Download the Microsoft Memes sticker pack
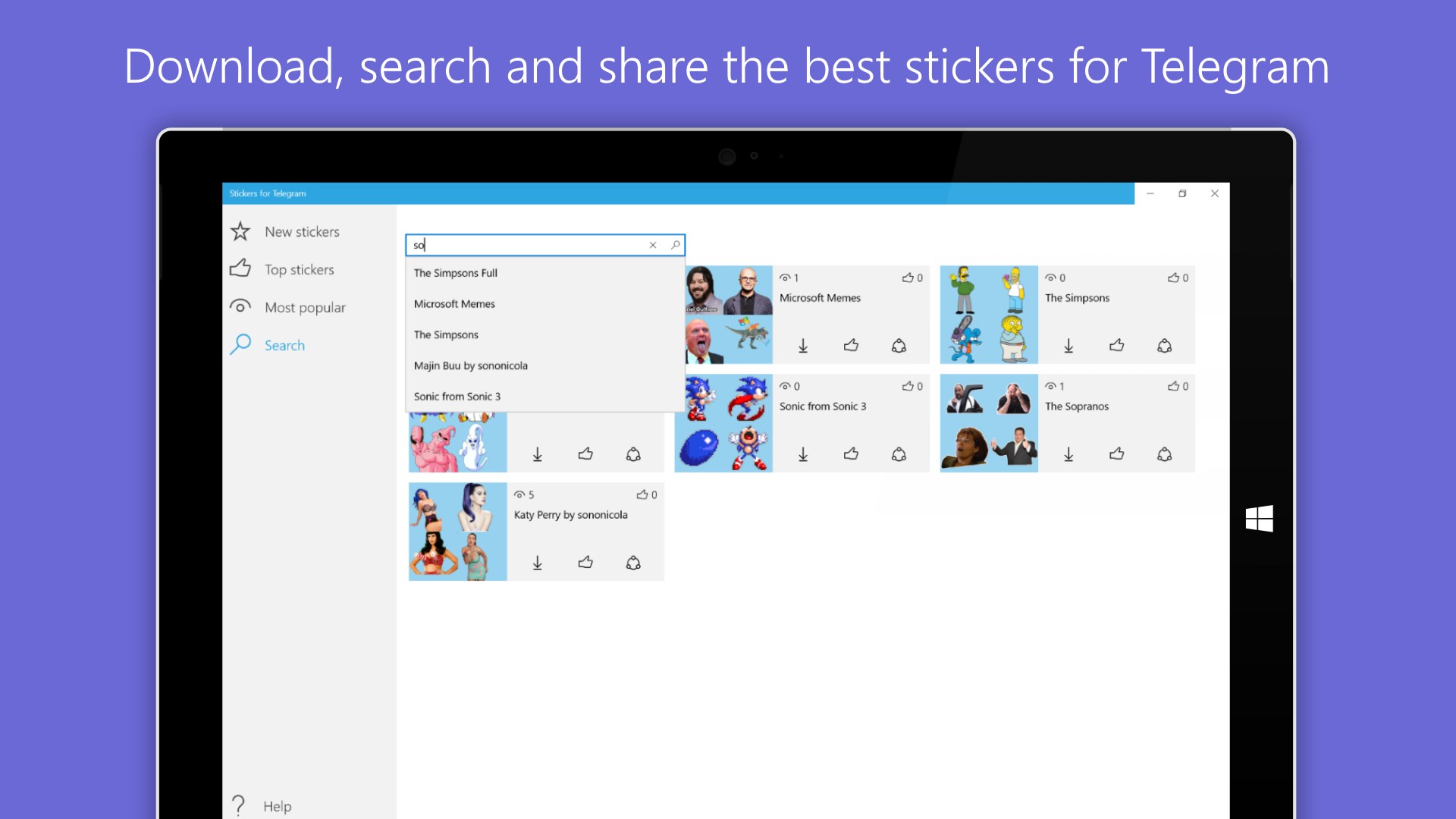The image size is (1456, 819). click(803, 346)
